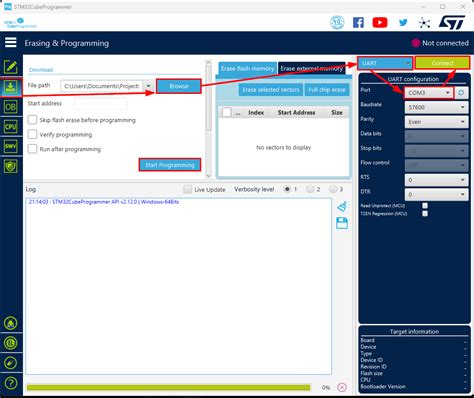Select verbosity level 1
Image resolution: width=474 pixels, height=398 pixels.
pyautogui.click(x=287, y=189)
